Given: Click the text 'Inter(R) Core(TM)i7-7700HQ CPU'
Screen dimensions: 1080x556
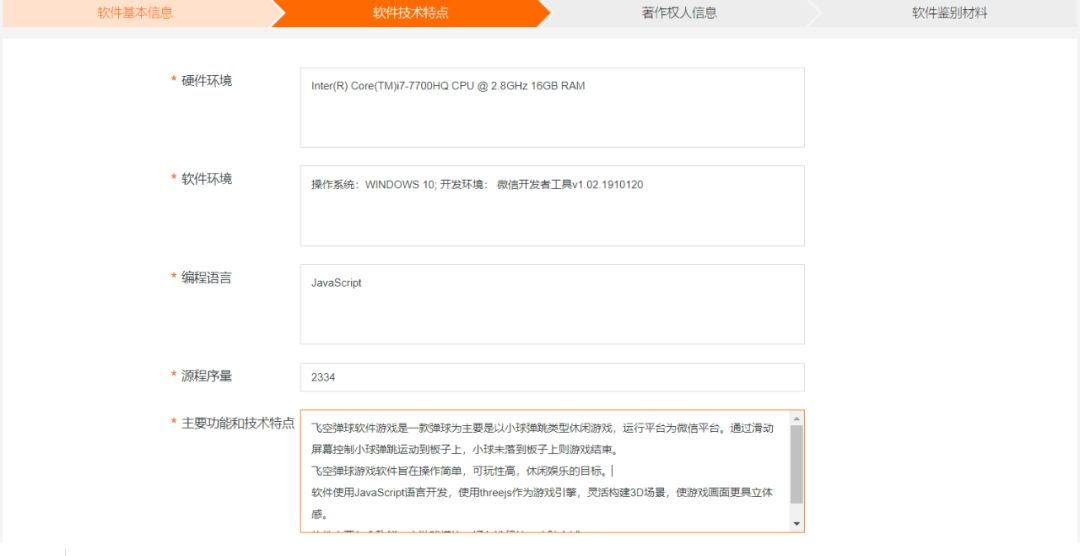Looking at the screenshot, I should point(393,86).
